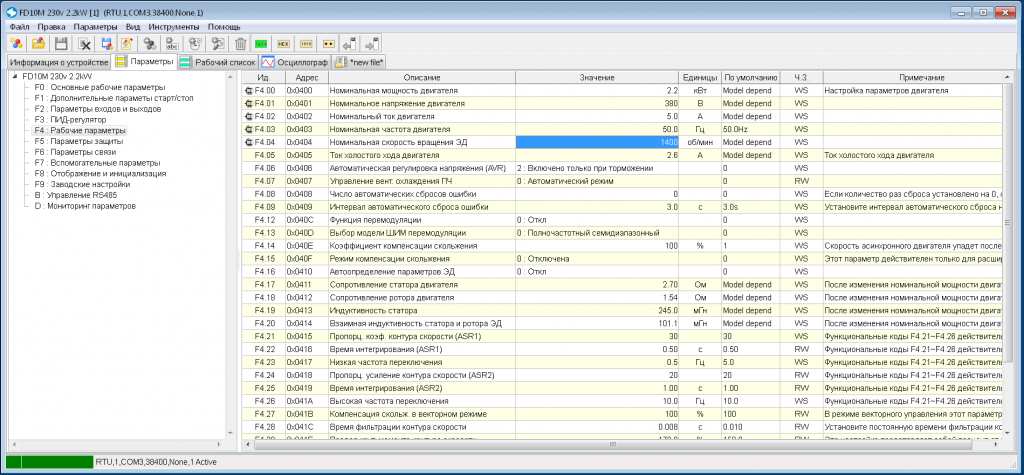
Task: Click the trash bin delete icon
Action: (240, 44)
